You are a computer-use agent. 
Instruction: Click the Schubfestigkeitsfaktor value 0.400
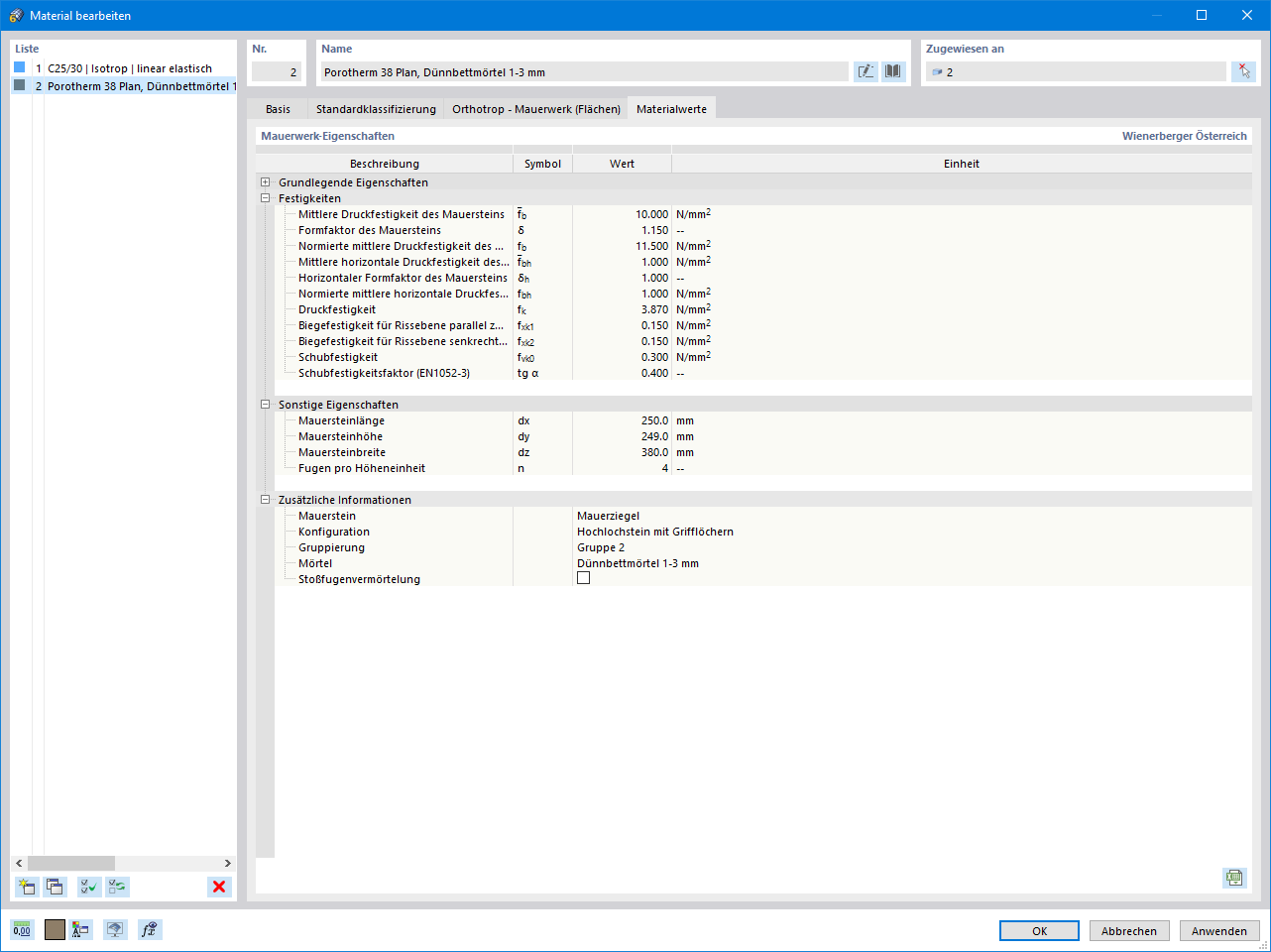pos(655,373)
